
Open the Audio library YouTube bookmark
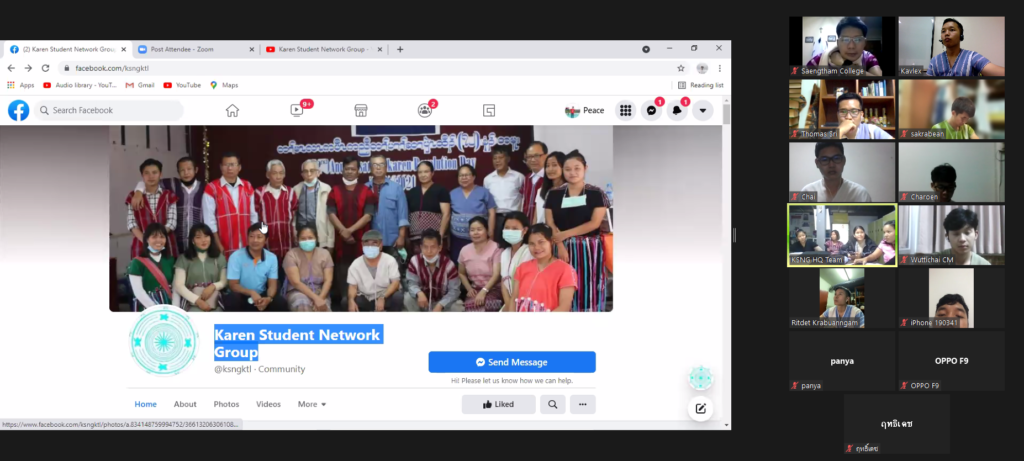[80, 85]
